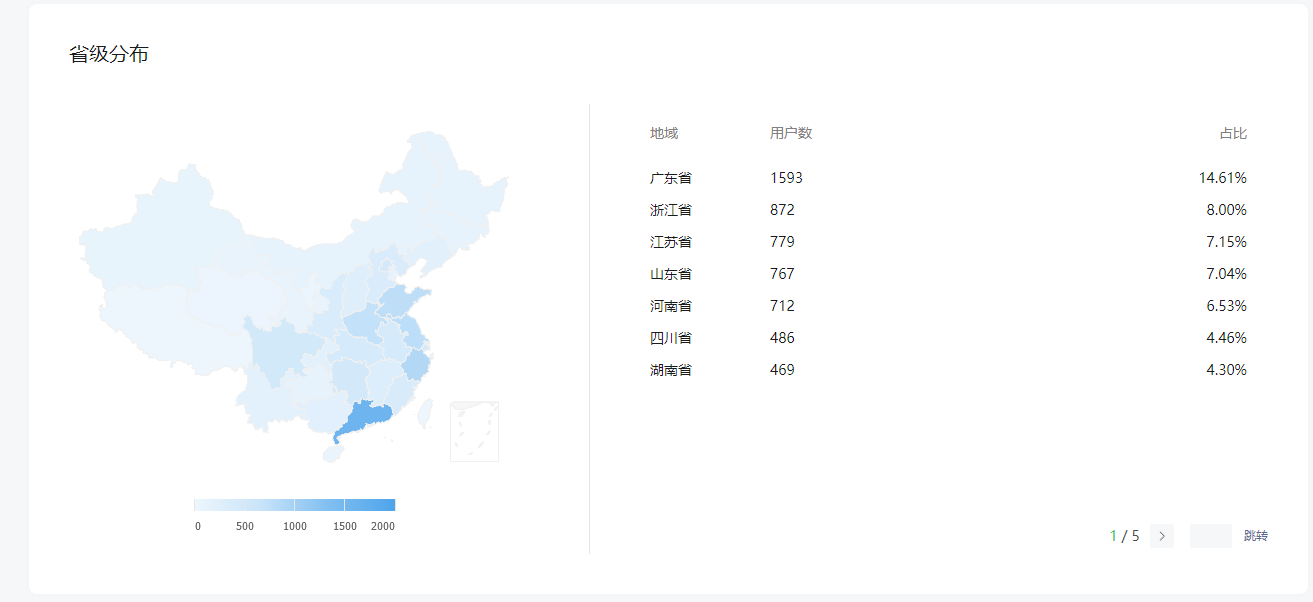Image resolution: width=1313 pixels, height=602 pixels.
Task: Click the South China Sea inset box
Action: [x=474, y=432]
